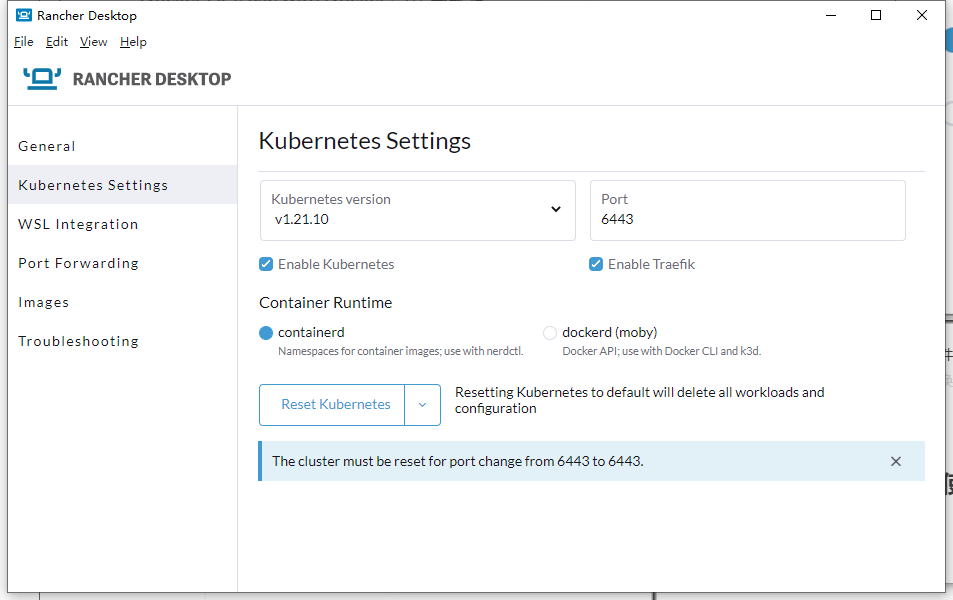Image resolution: width=953 pixels, height=600 pixels.
Task: Select the dockerd (moby) runtime option
Action: pos(550,333)
